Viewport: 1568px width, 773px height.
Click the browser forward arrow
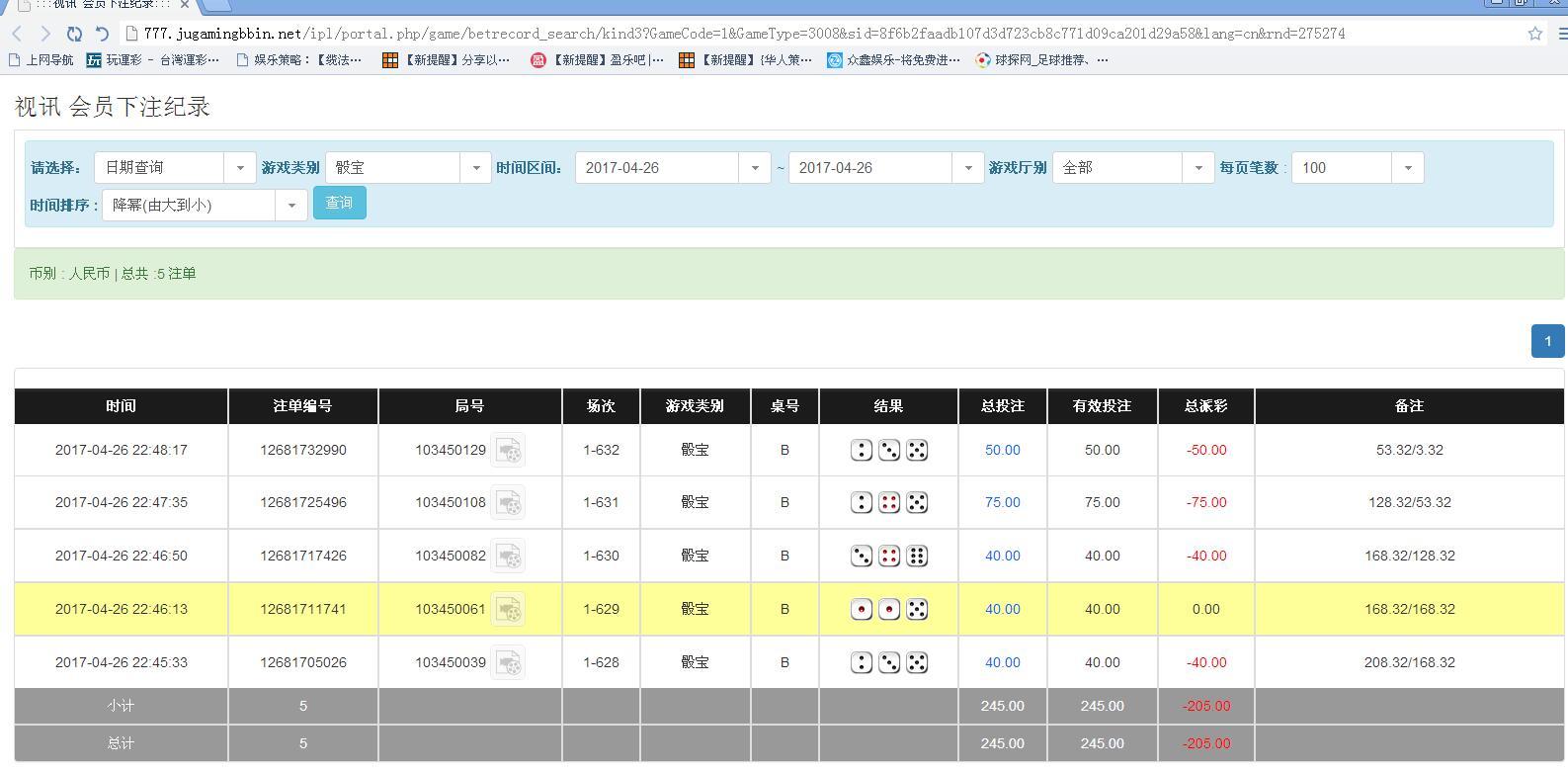44,34
